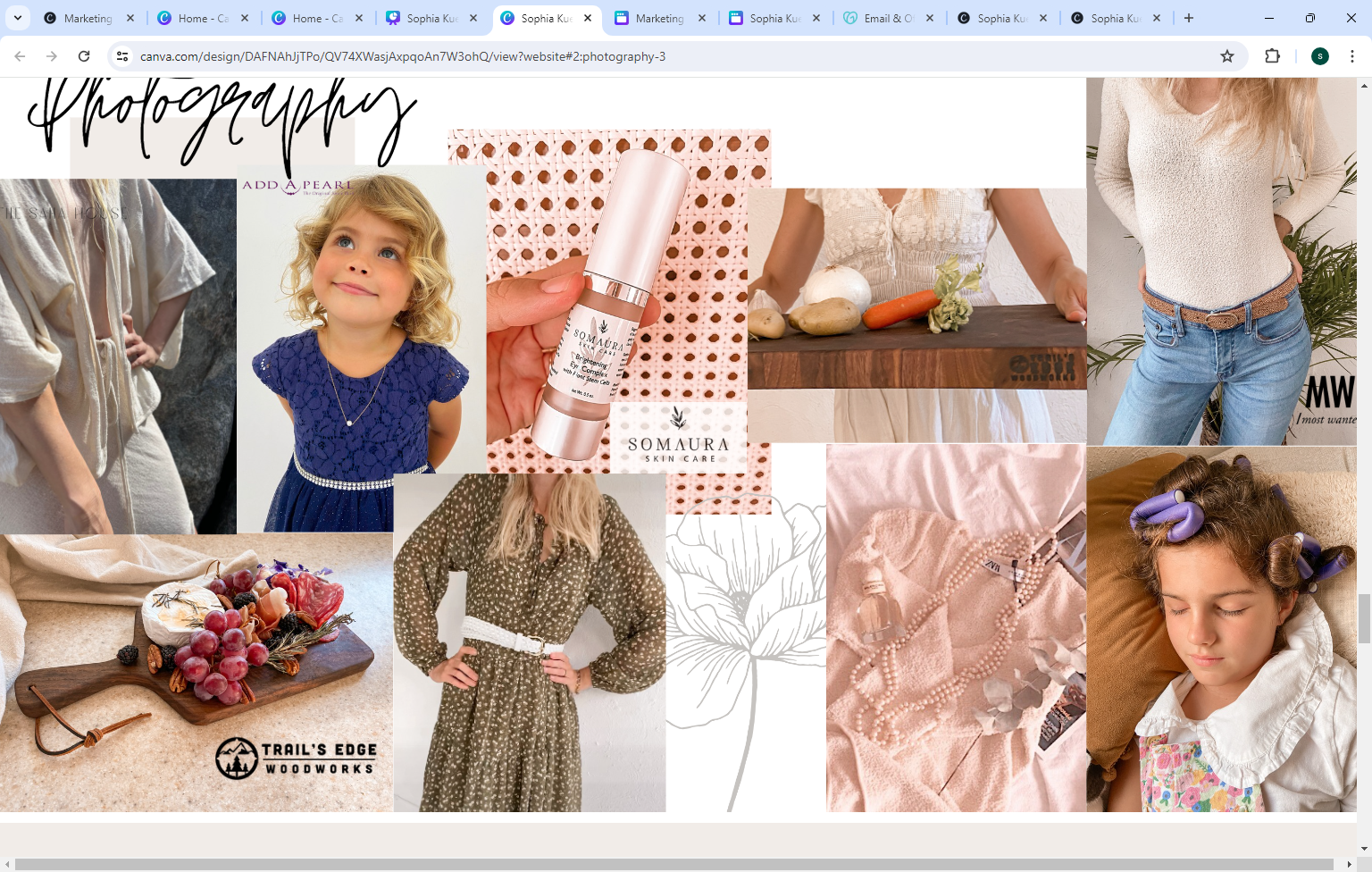The width and height of the screenshot is (1372, 872).
Task: Close the first Home - Canva tab
Action: click(x=245, y=18)
